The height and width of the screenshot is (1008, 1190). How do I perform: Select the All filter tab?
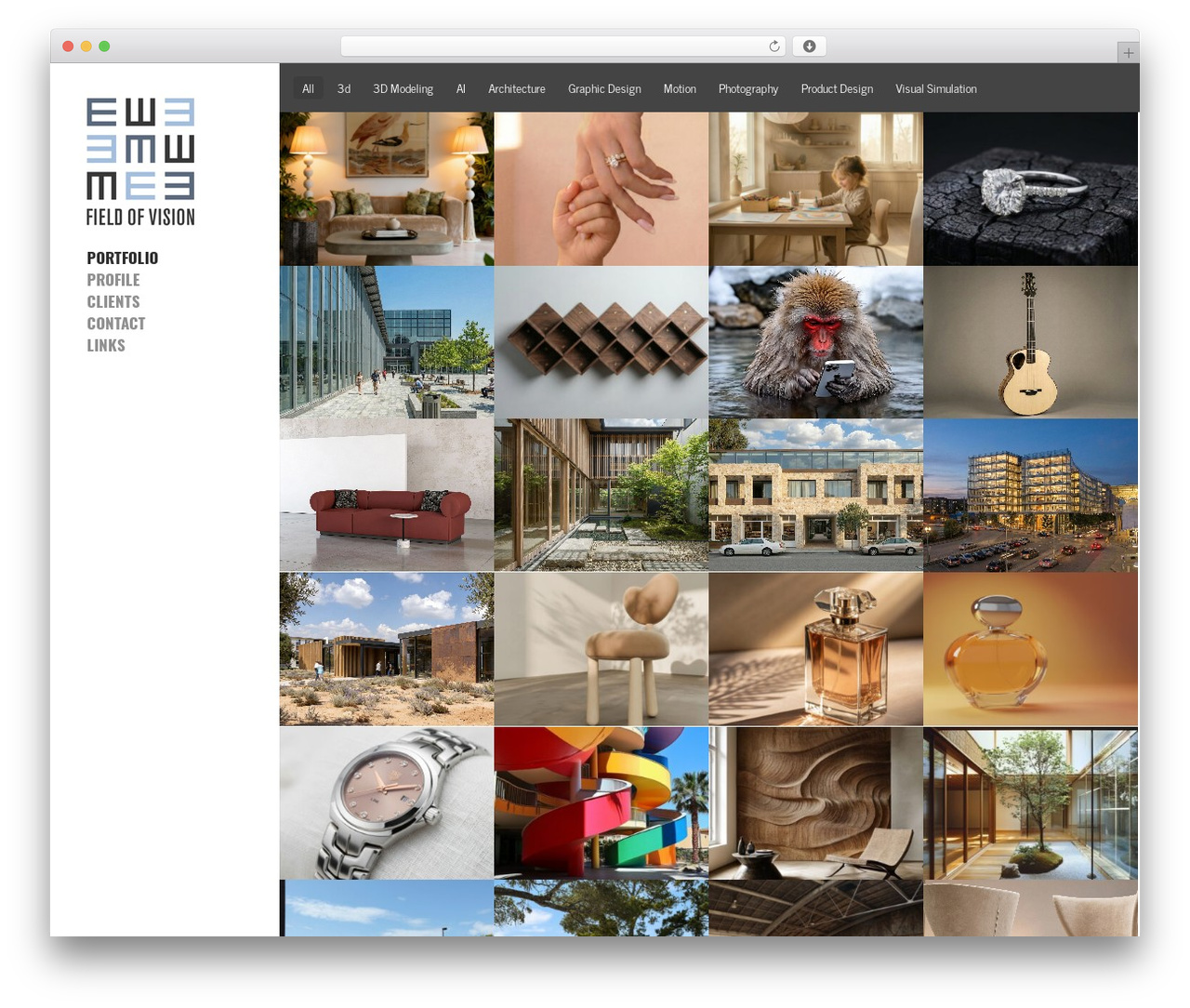pos(308,88)
